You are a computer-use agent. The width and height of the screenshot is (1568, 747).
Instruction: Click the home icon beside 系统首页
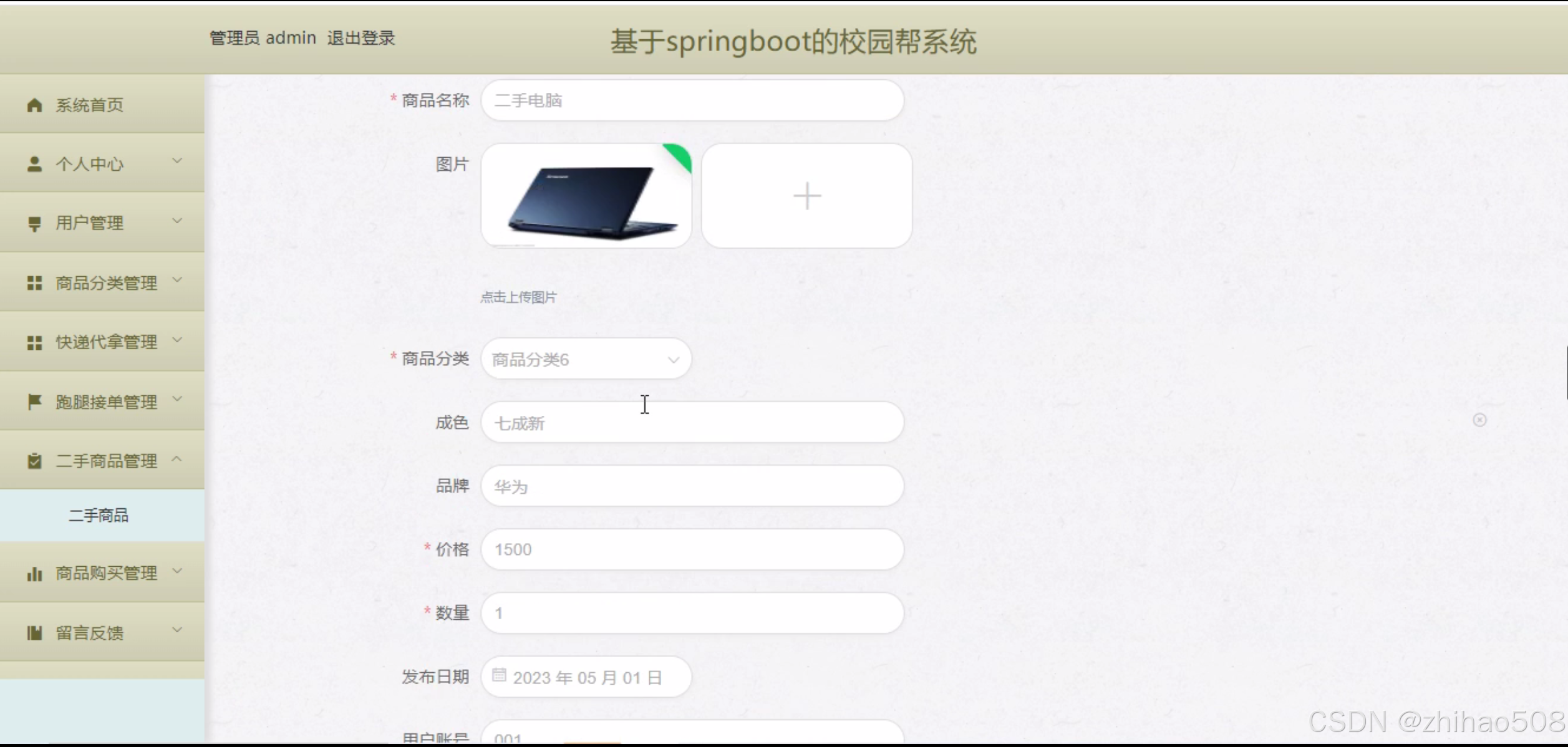point(35,105)
